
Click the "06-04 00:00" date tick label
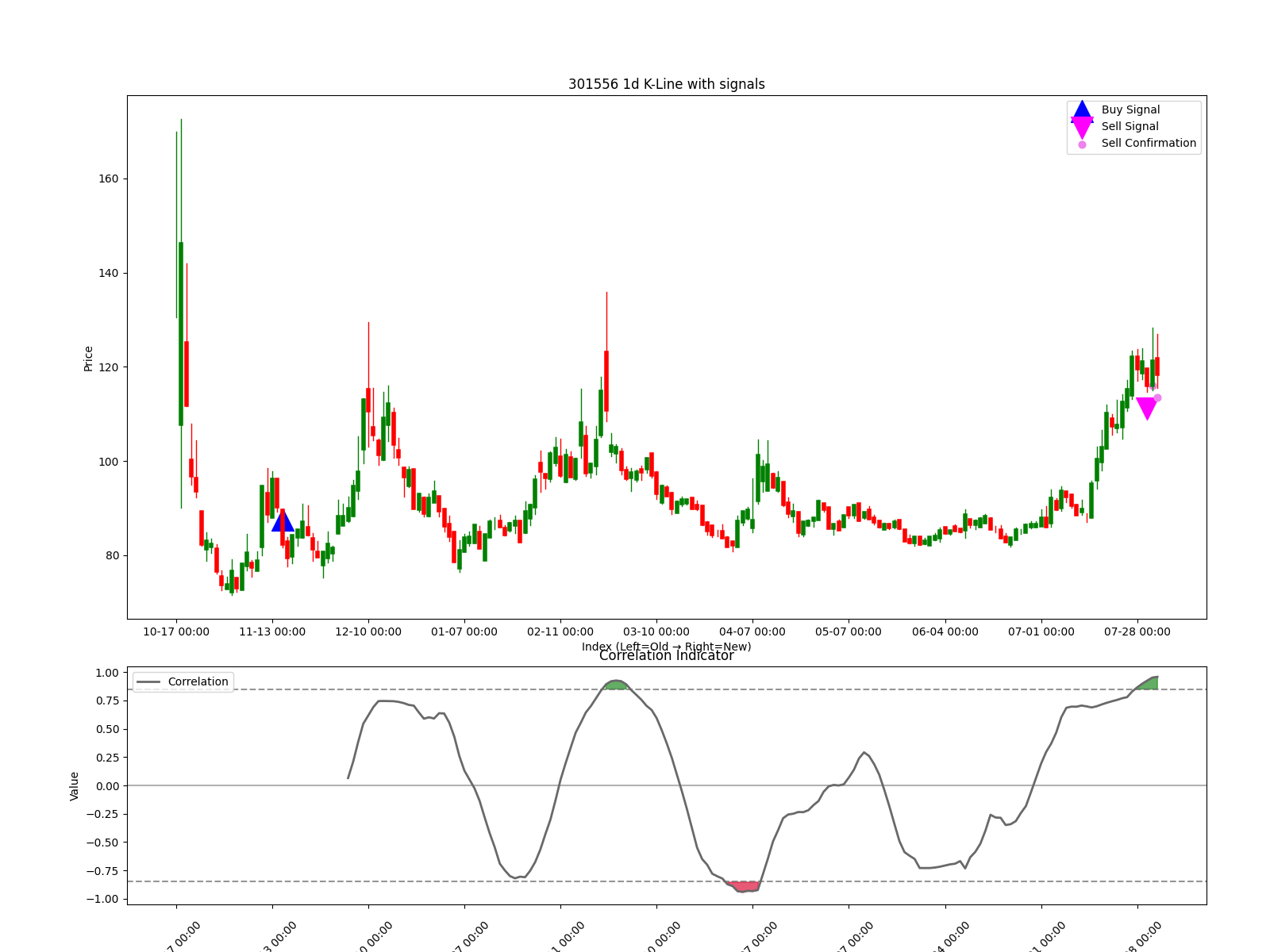(x=945, y=631)
